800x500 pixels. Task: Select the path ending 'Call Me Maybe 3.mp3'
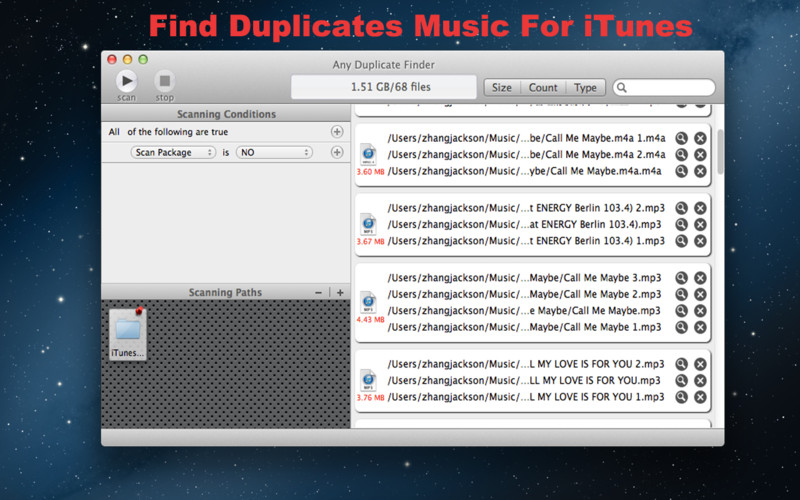(x=524, y=278)
